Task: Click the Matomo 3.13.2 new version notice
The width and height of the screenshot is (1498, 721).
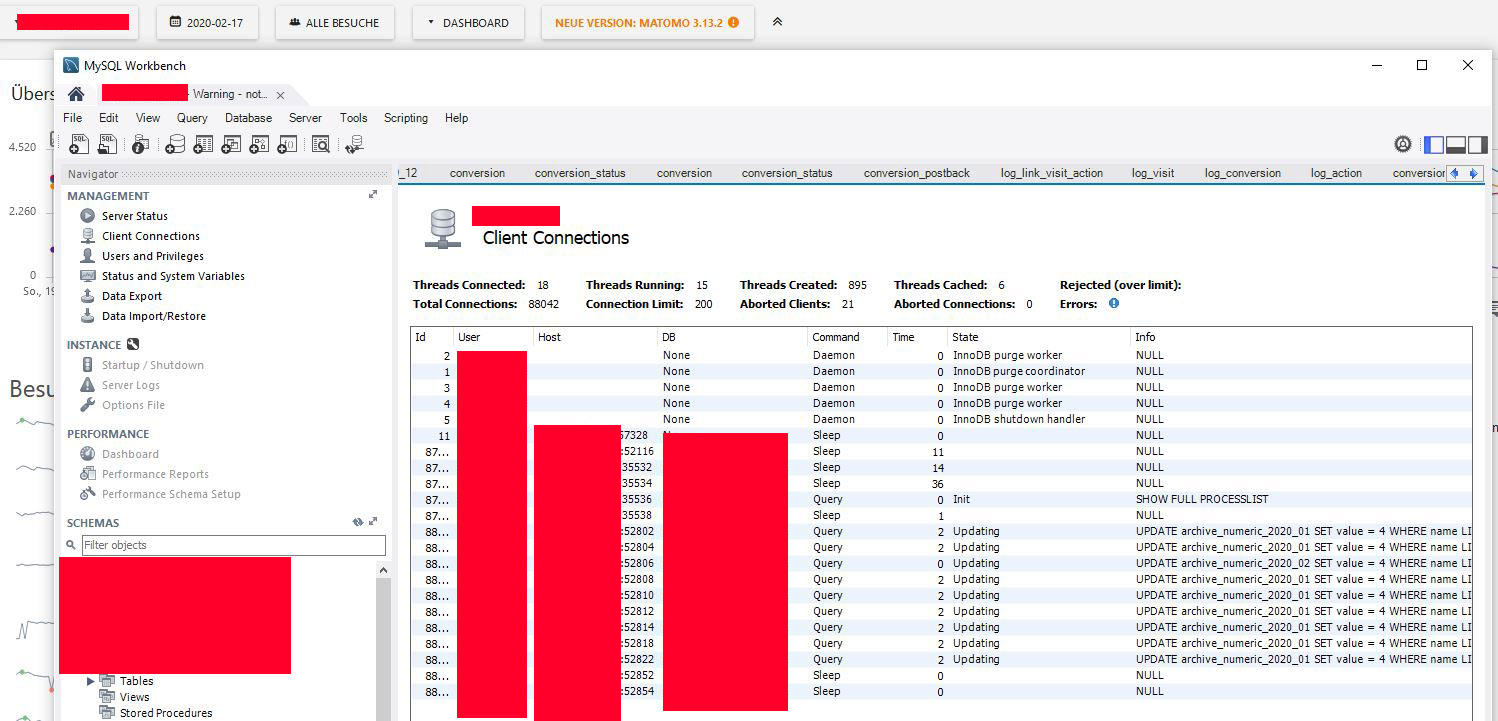Action: [x=647, y=22]
